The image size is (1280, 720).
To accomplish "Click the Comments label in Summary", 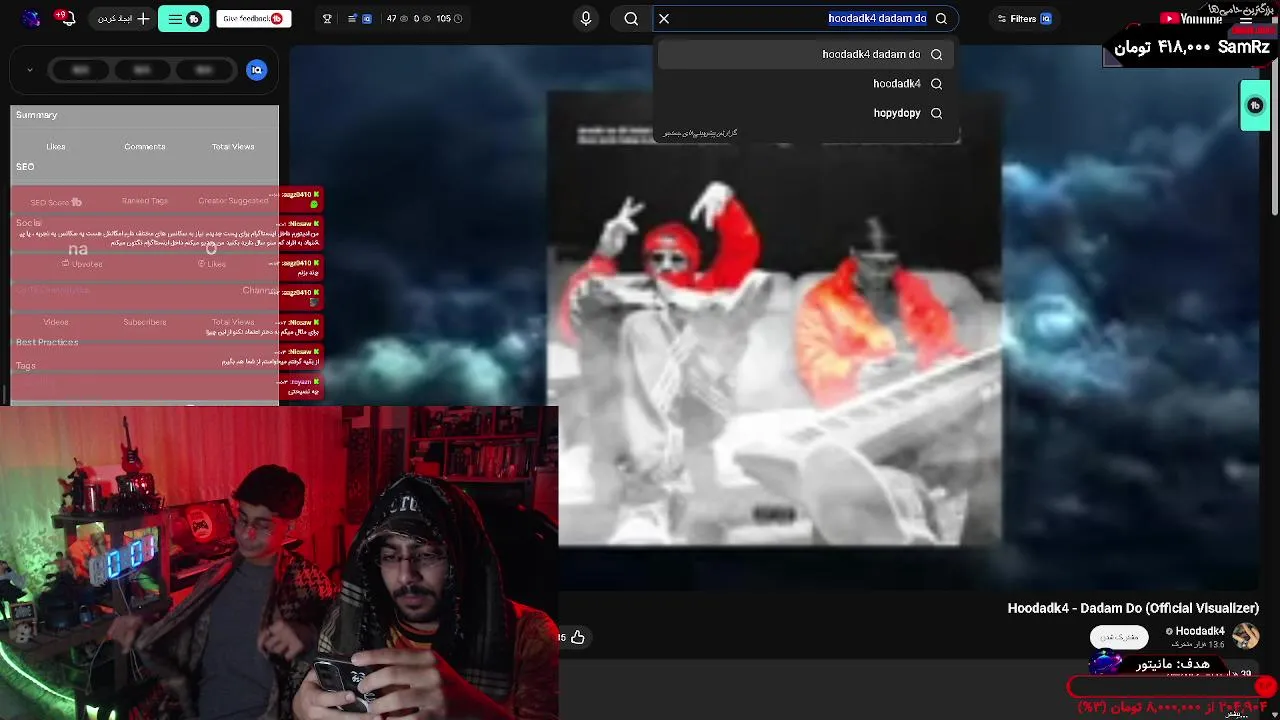I will tap(145, 146).
